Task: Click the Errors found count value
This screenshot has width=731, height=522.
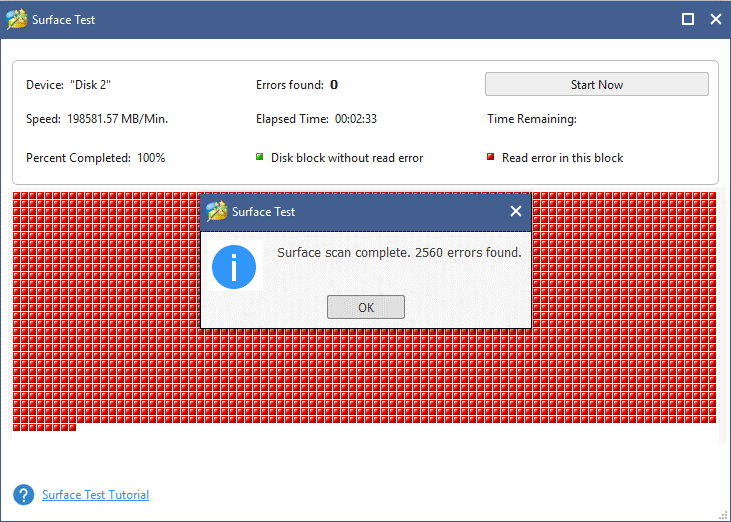Action: point(334,85)
